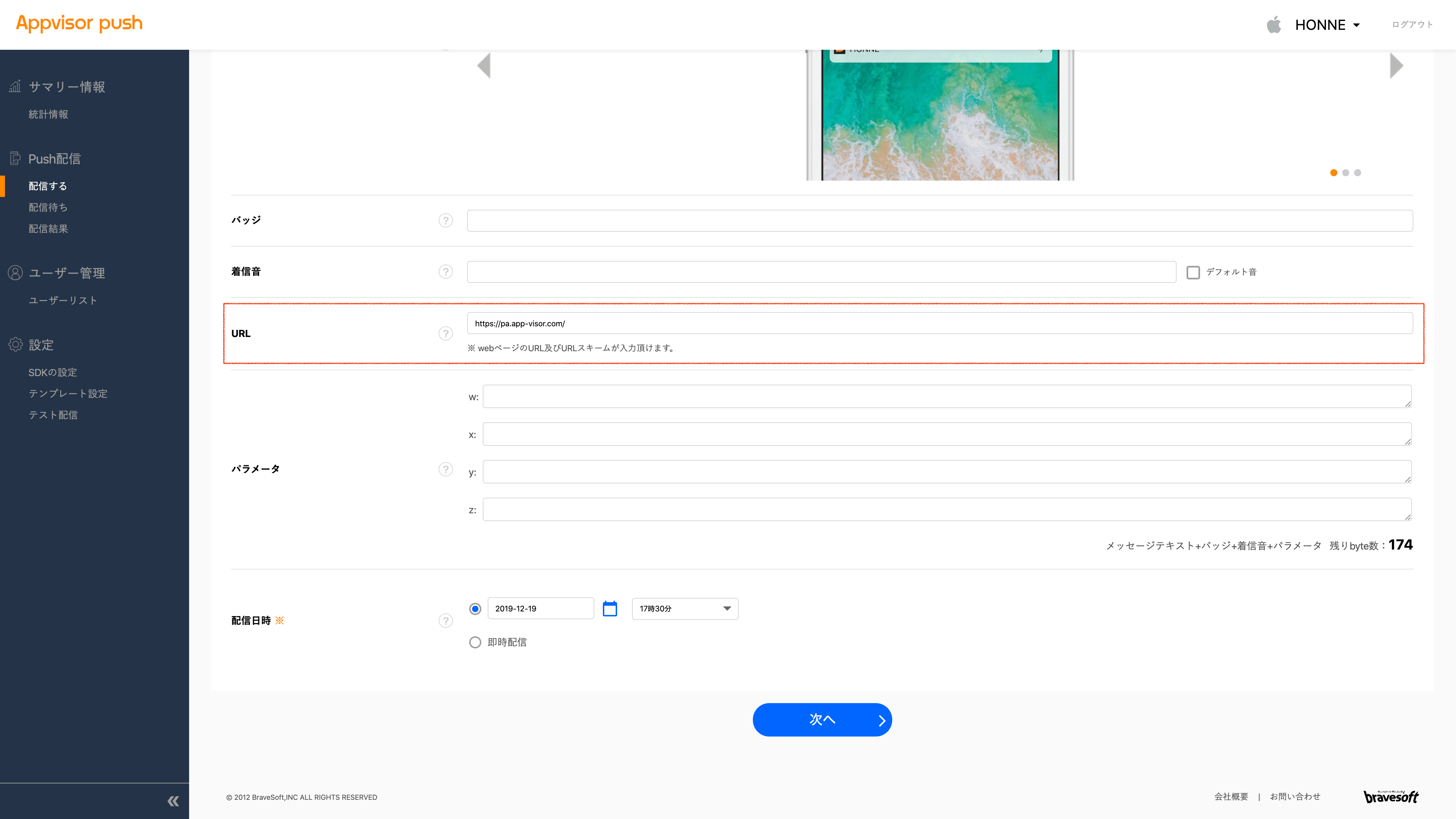
Task: Open 設定 section heading
Action: coord(41,345)
